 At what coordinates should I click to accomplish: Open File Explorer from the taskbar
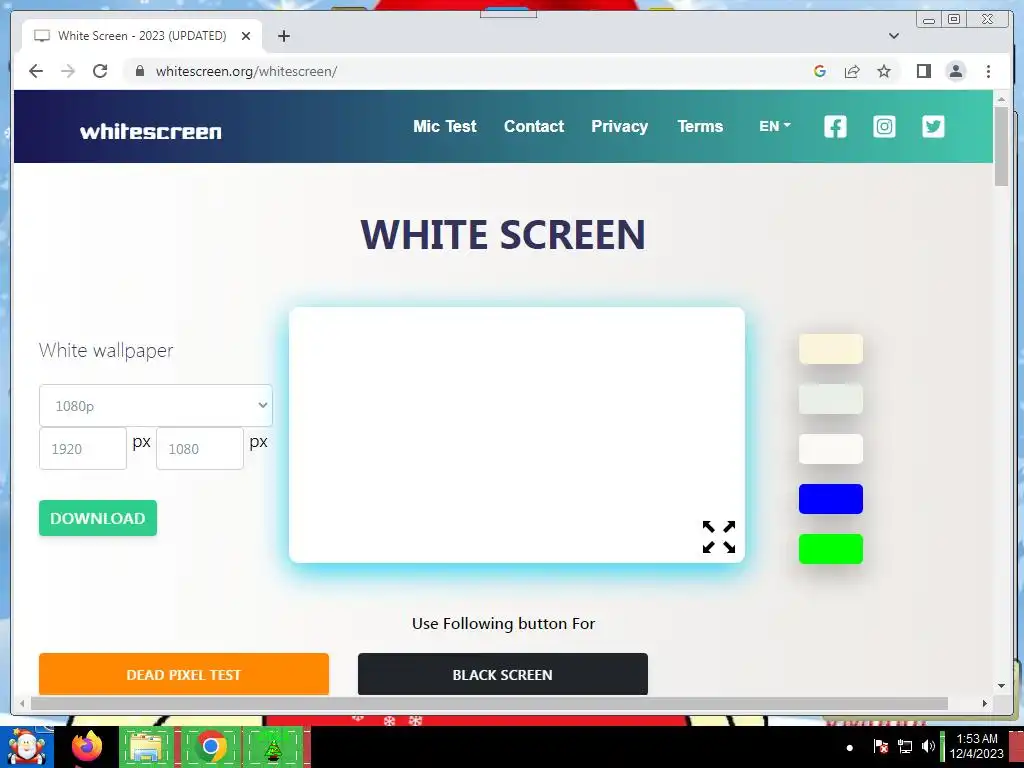tap(146, 746)
